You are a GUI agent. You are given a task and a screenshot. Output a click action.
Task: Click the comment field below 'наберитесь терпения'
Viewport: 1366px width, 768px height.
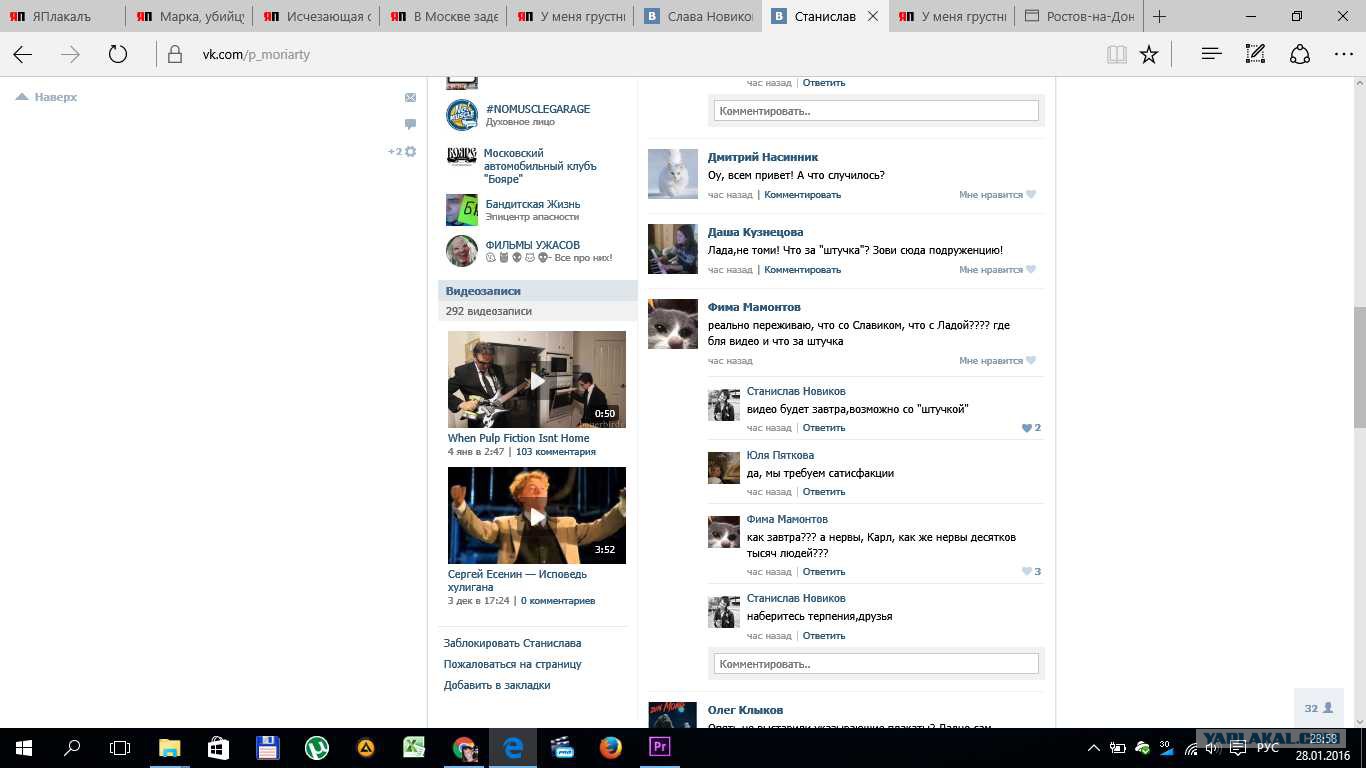pyautogui.click(x=876, y=664)
